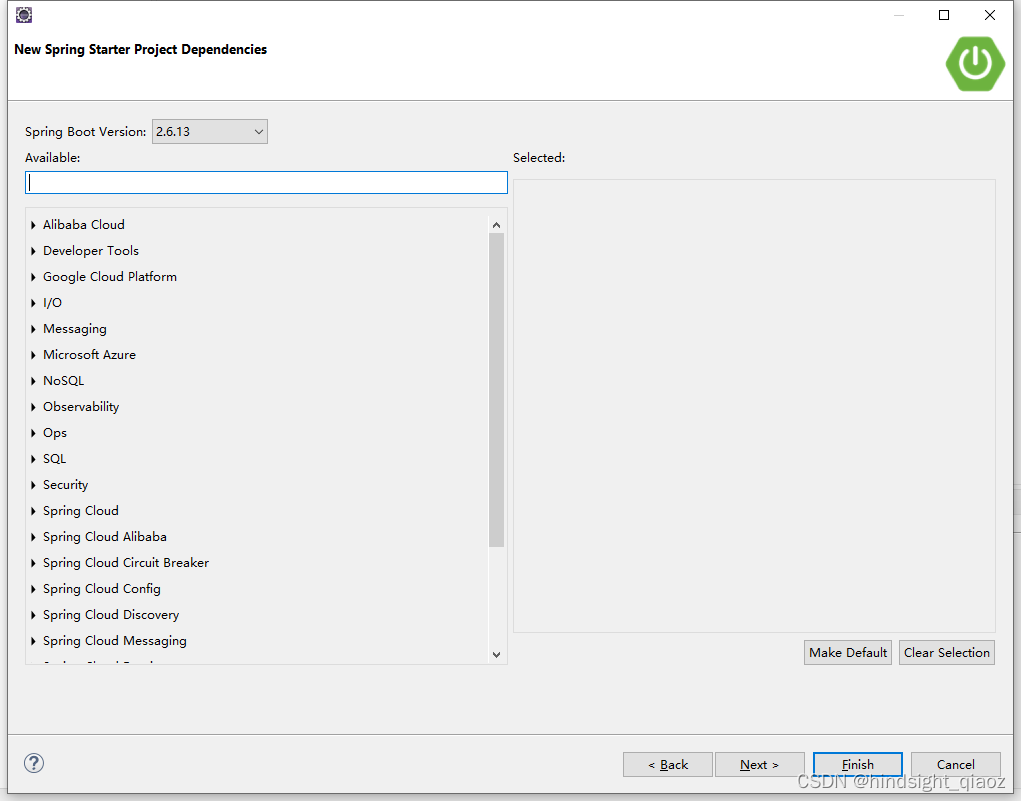The image size is (1021, 801).
Task: Expand the Microsoft Azure category arrow
Action: pos(33,355)
